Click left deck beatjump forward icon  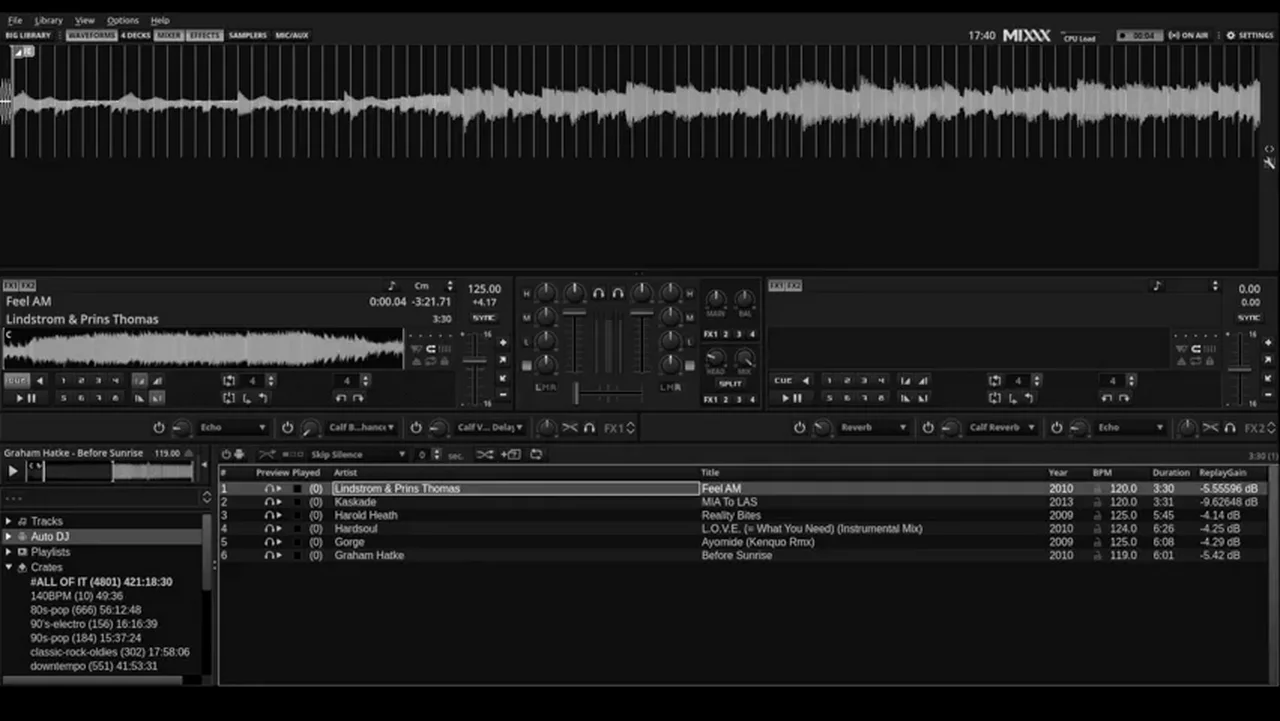(x=358, y=398)
